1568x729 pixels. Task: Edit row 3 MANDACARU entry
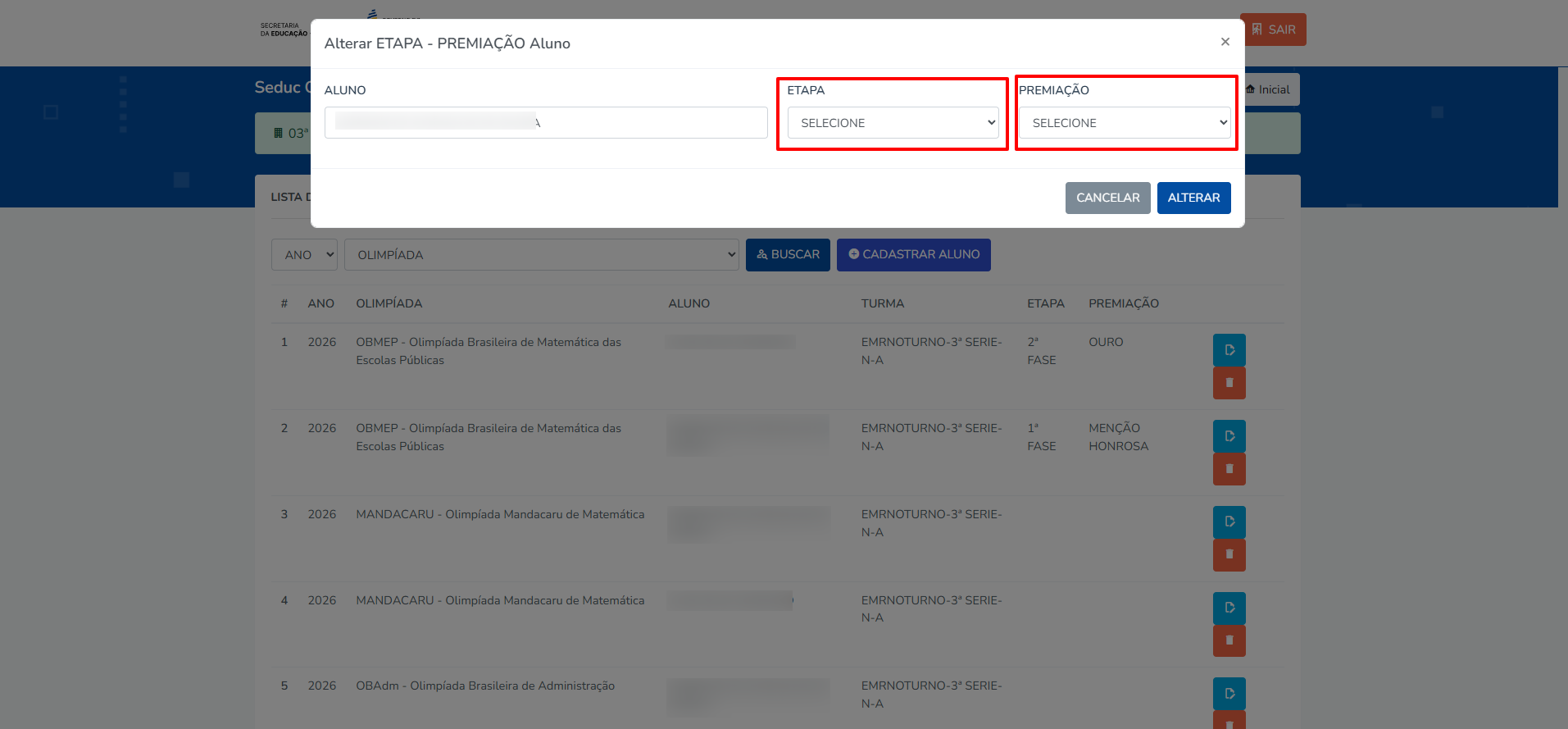coord(1229,522)
